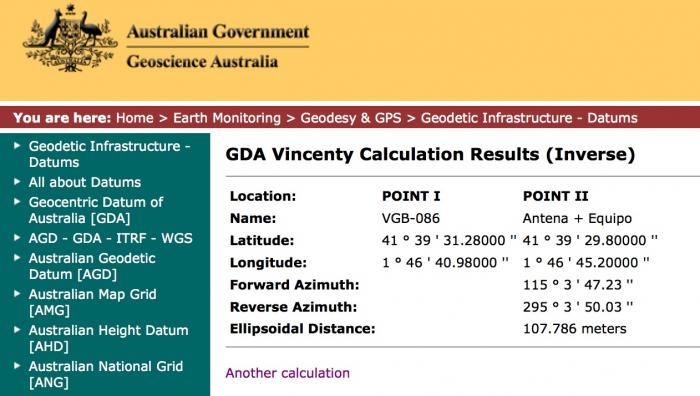Image resolution: width=700 pixels, height=396 pixels.
Task: Click the Forward Azimuth: label
Action: (295, 285)
